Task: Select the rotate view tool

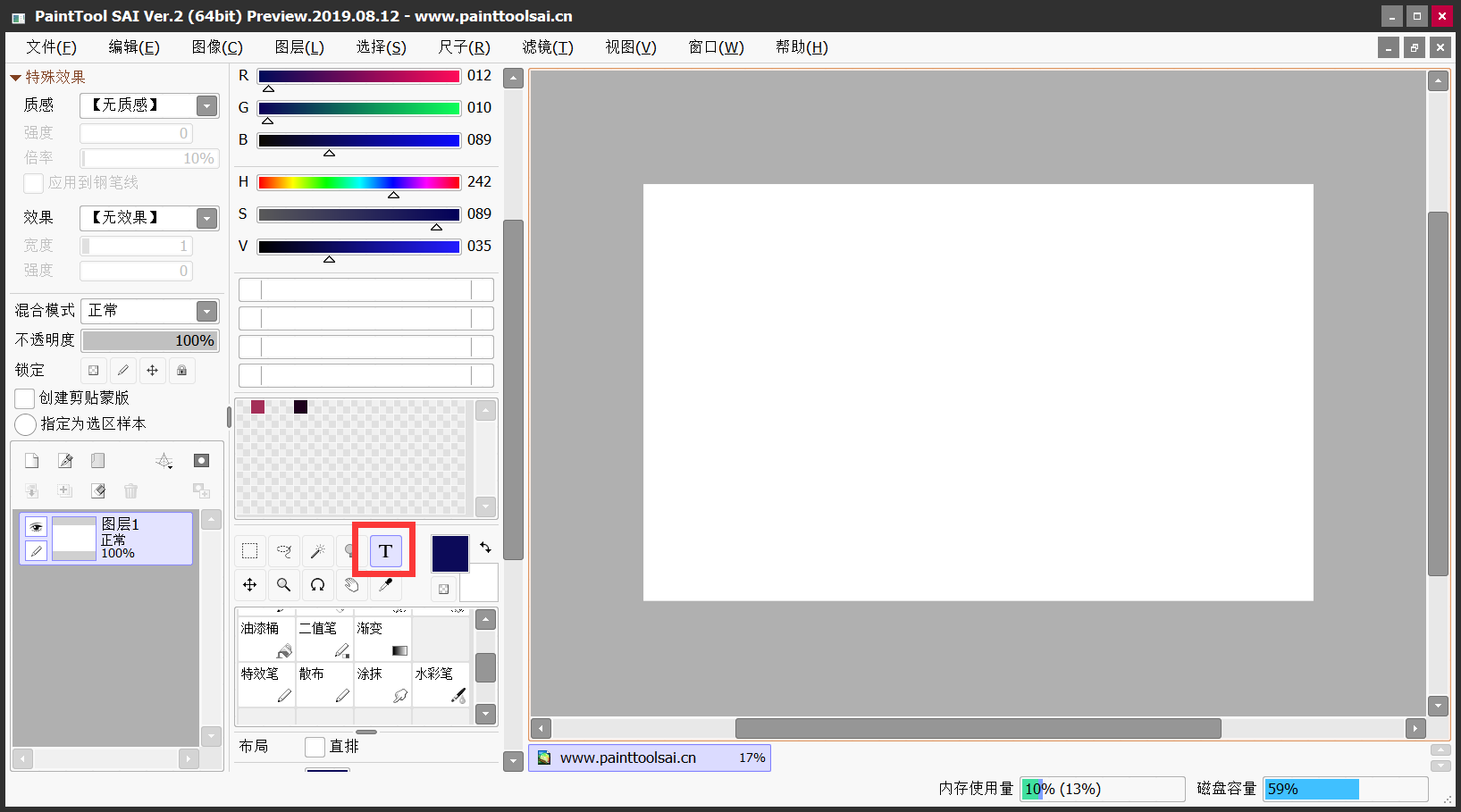Action: 317,585
